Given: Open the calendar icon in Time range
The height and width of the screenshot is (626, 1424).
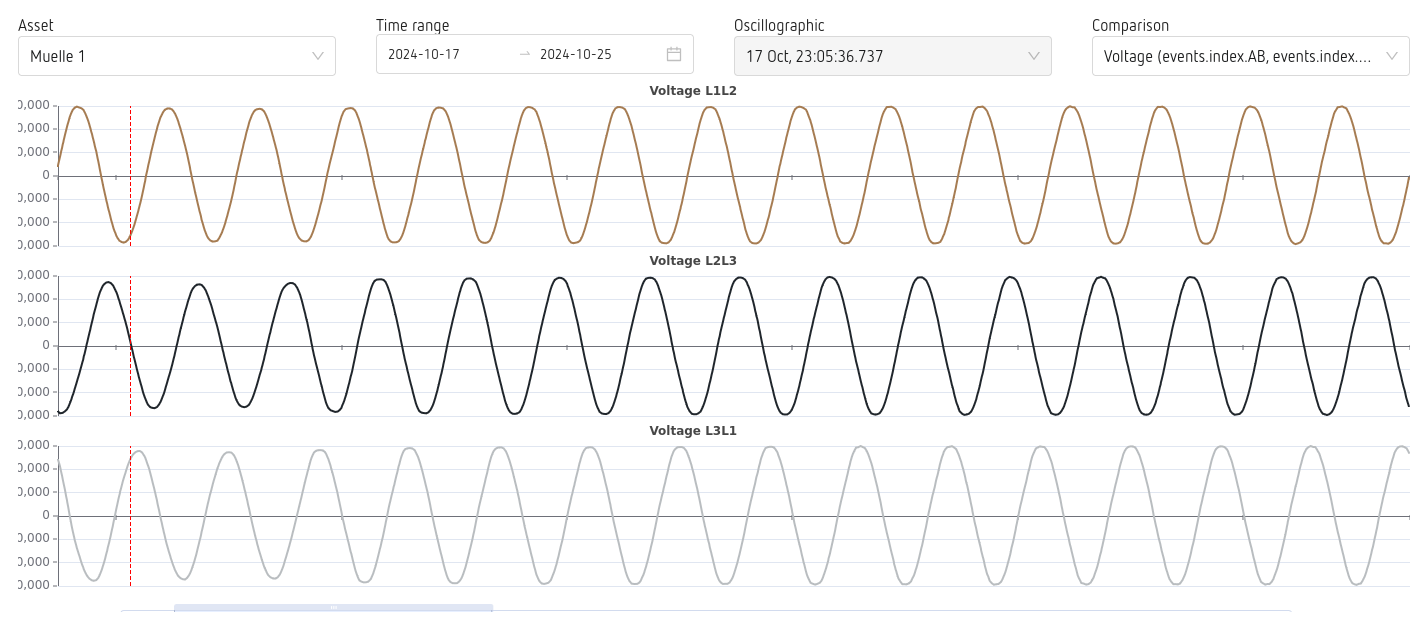Looking at the screenshot, I should pos(673,55).
